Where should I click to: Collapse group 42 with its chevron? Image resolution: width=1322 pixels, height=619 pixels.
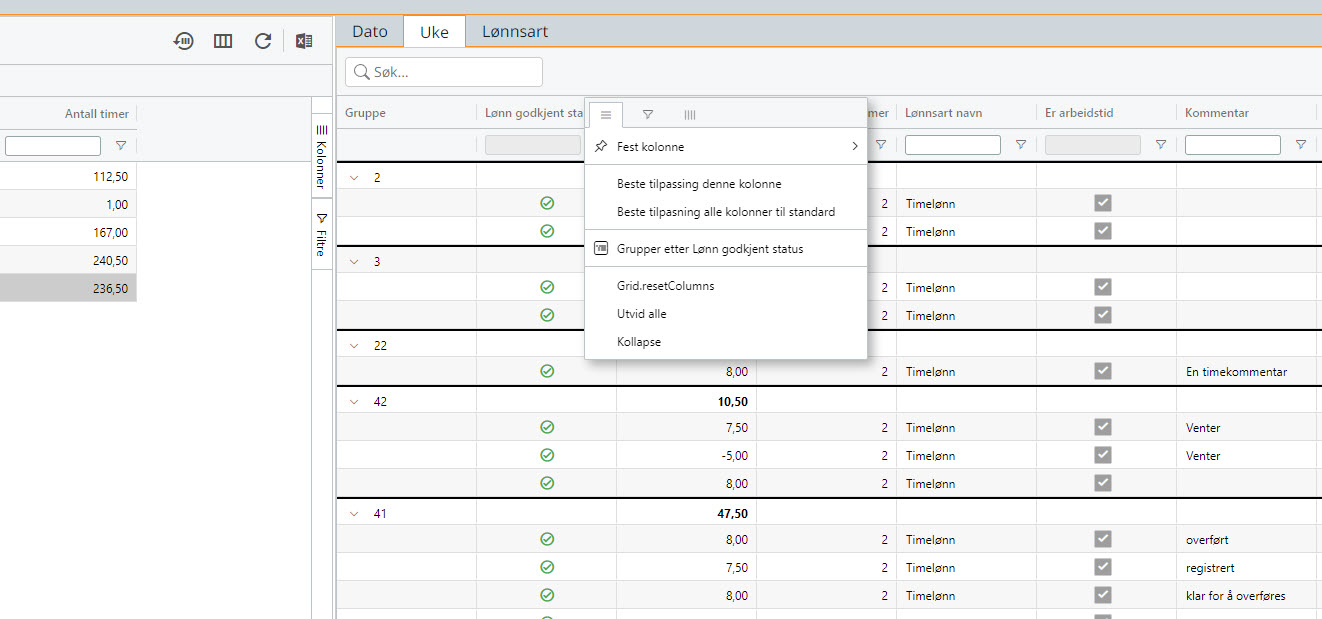354,401
